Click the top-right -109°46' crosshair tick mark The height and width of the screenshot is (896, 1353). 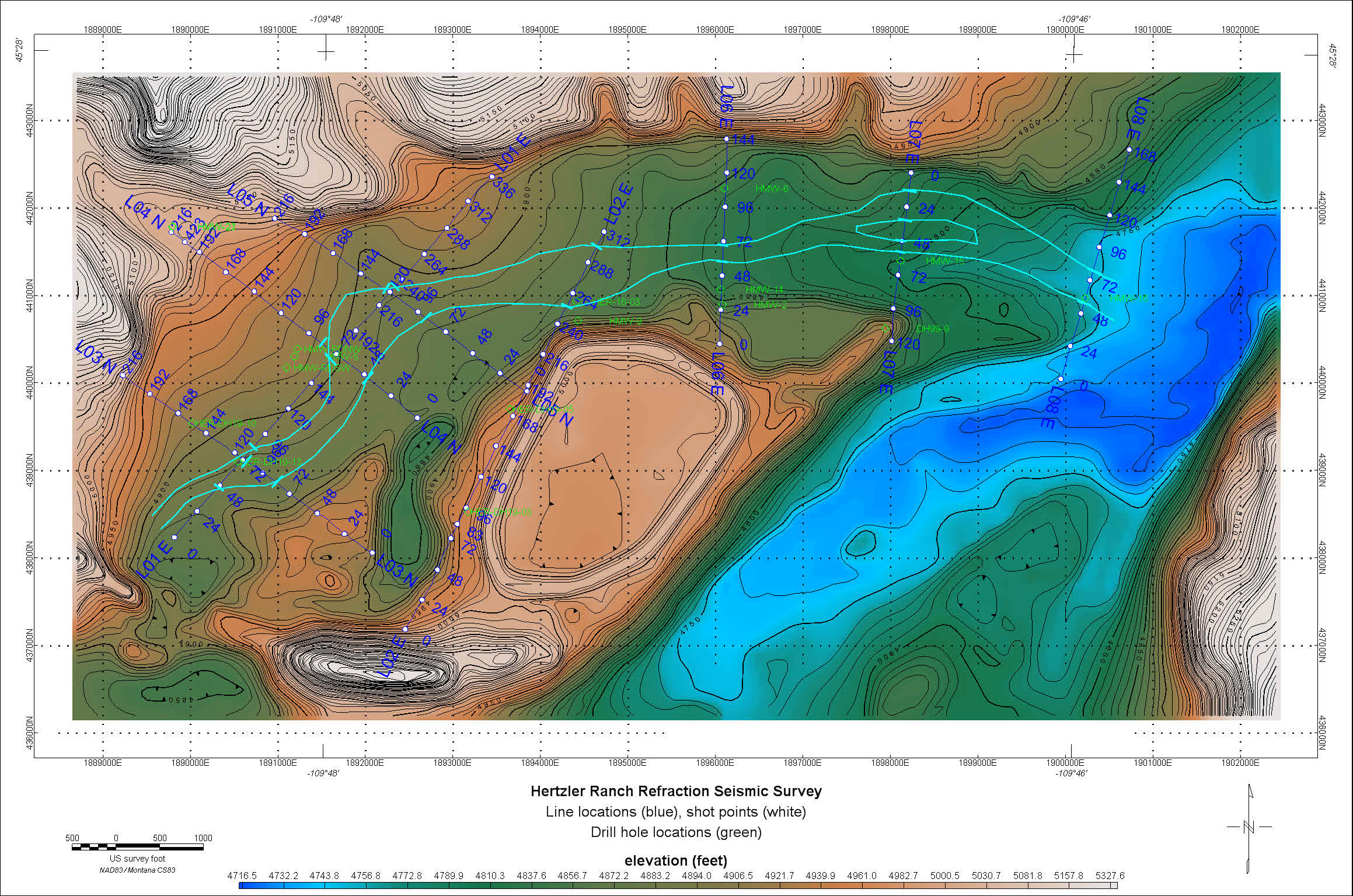click(1074, 54)
